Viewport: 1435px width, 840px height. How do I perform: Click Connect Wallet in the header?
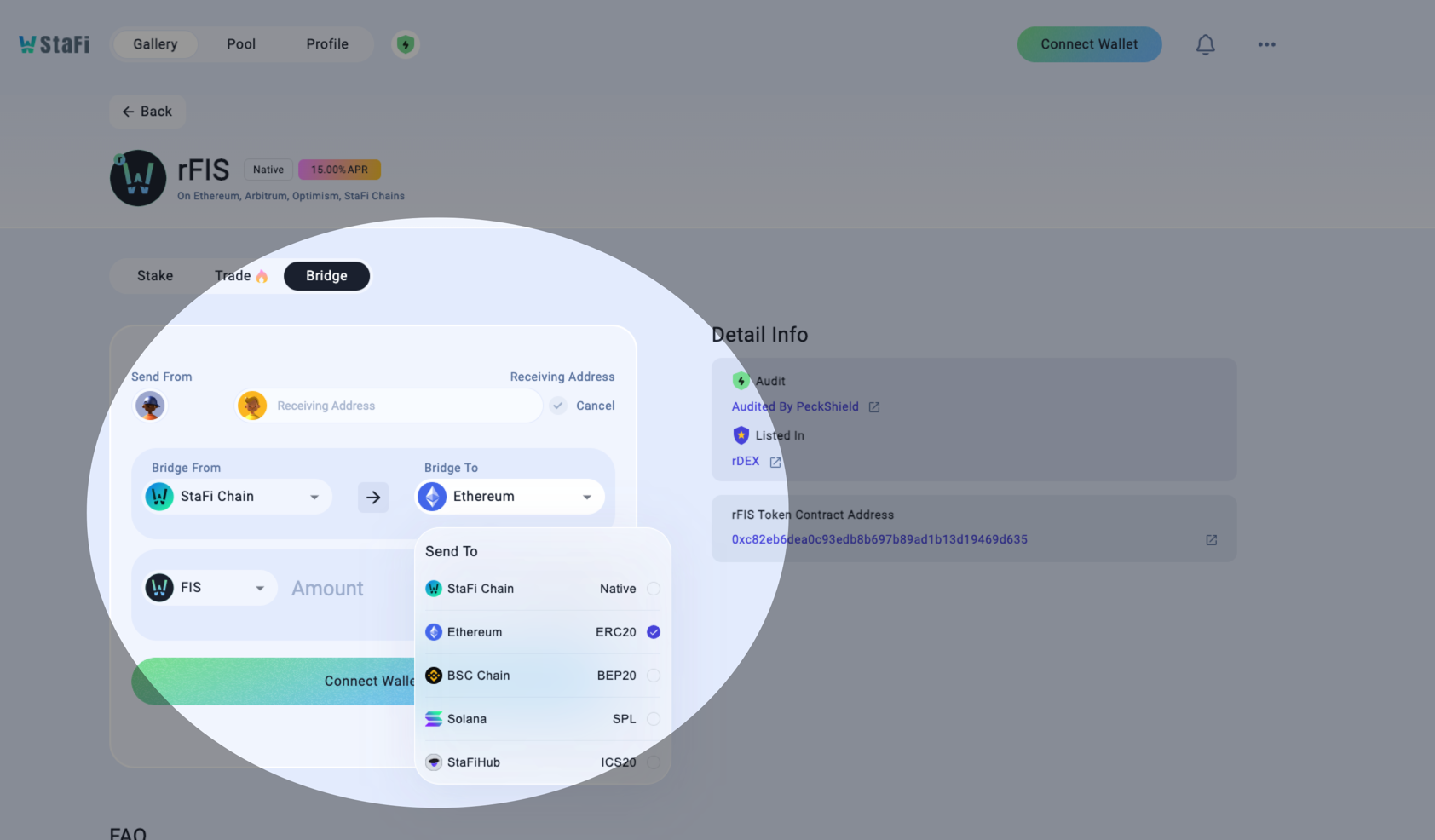(1089, 44)
